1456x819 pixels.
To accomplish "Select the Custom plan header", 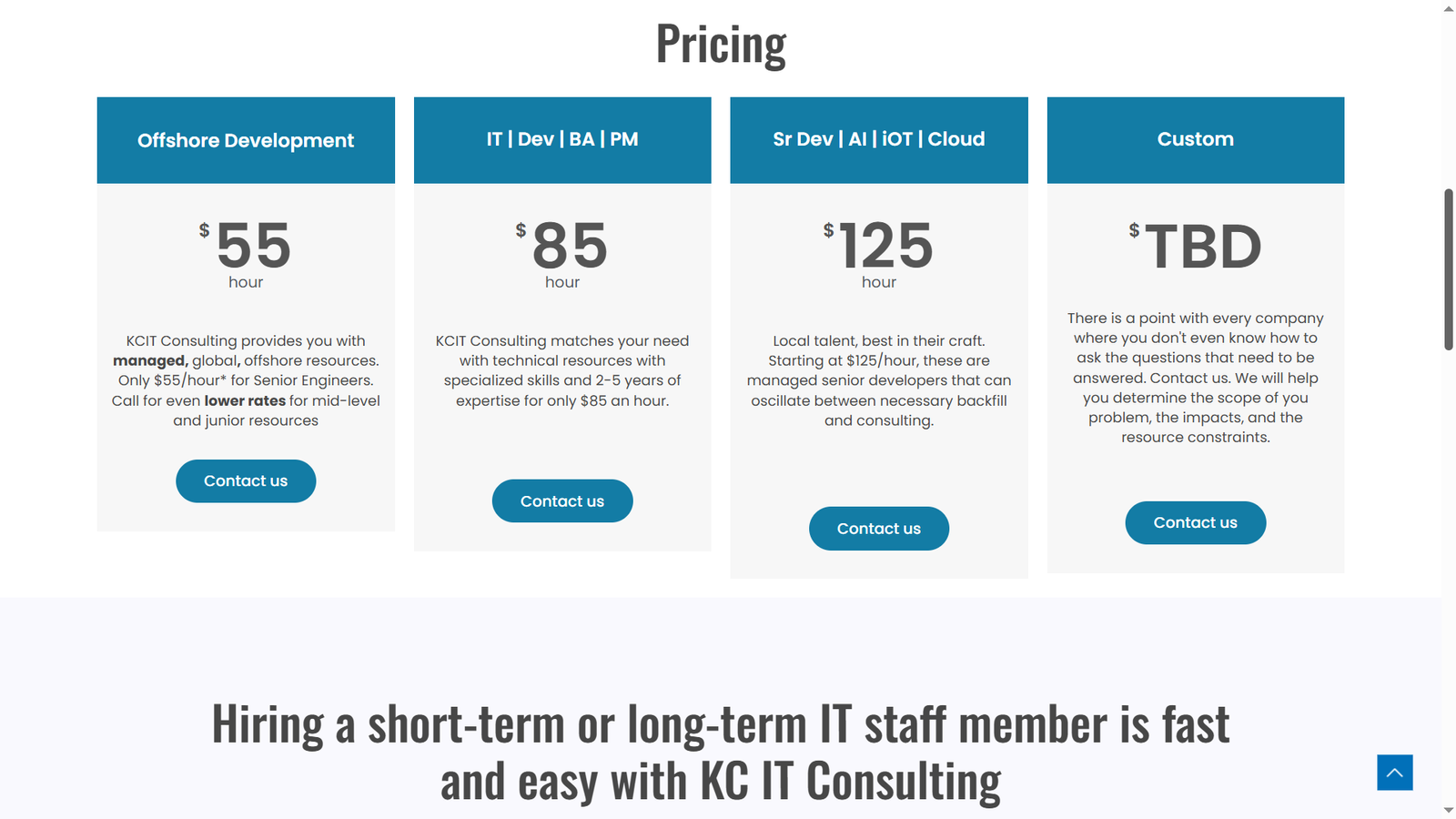I will pos(1196,140).
